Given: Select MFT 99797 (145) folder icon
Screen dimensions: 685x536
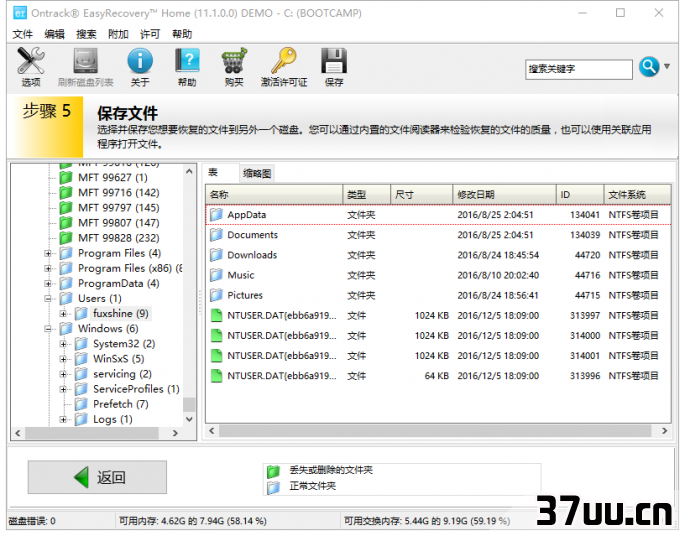Looking at the screenshot, I should (x=66, y=207).
